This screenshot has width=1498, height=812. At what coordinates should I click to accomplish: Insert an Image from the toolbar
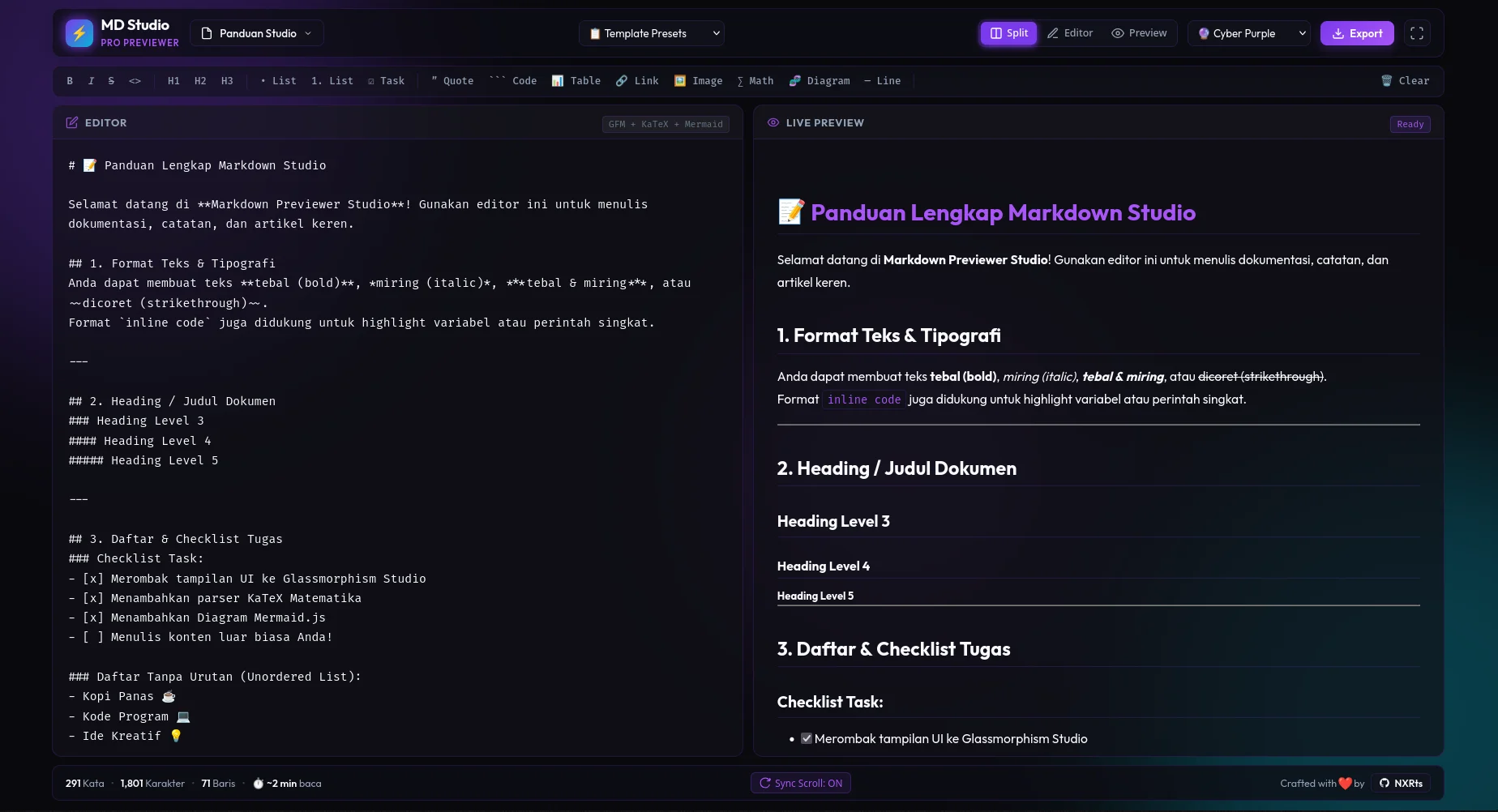pyautogui.click(x=698, y=81)
